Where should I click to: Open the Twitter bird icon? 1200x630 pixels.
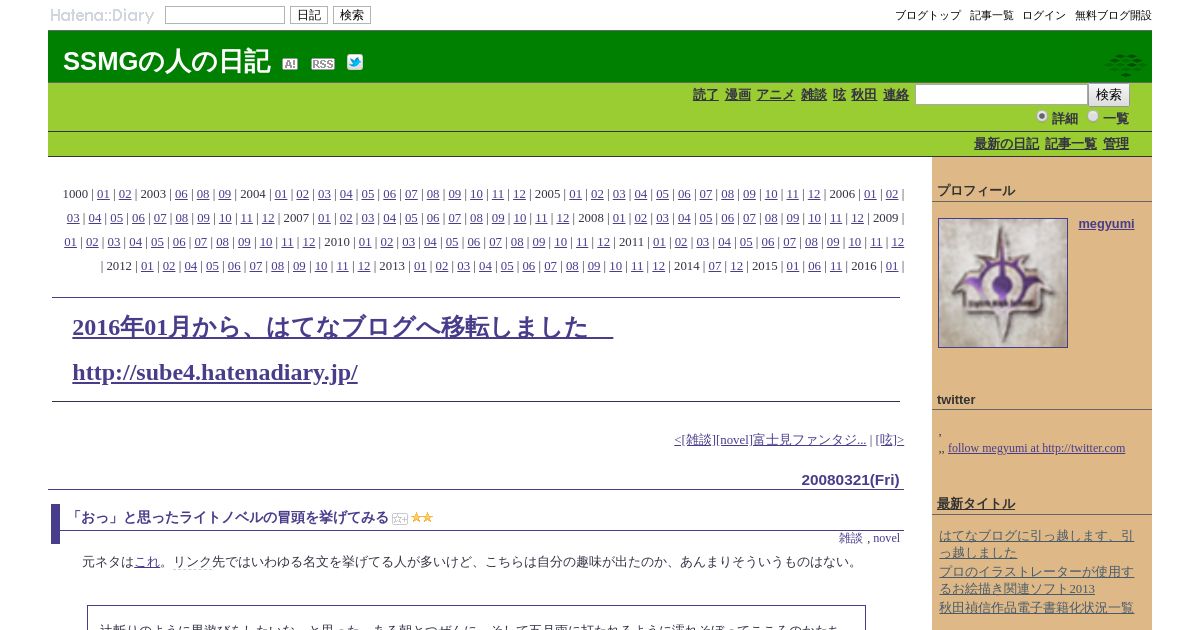click(355, 62)
